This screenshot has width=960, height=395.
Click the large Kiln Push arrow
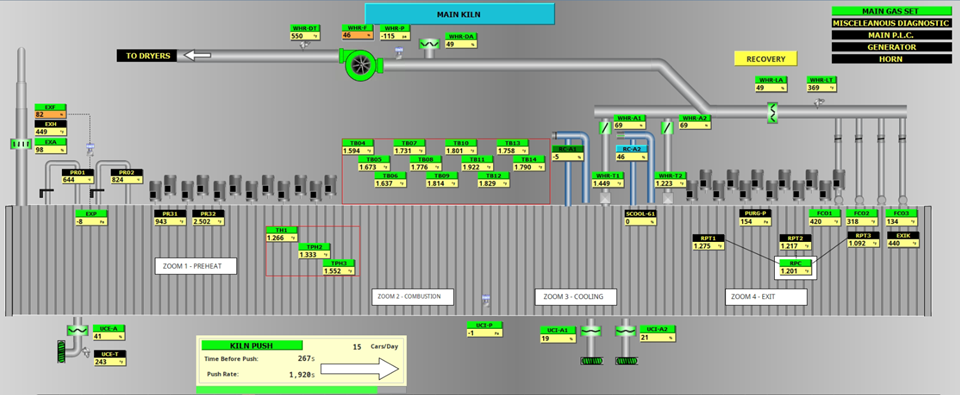[x=359, y=369]
